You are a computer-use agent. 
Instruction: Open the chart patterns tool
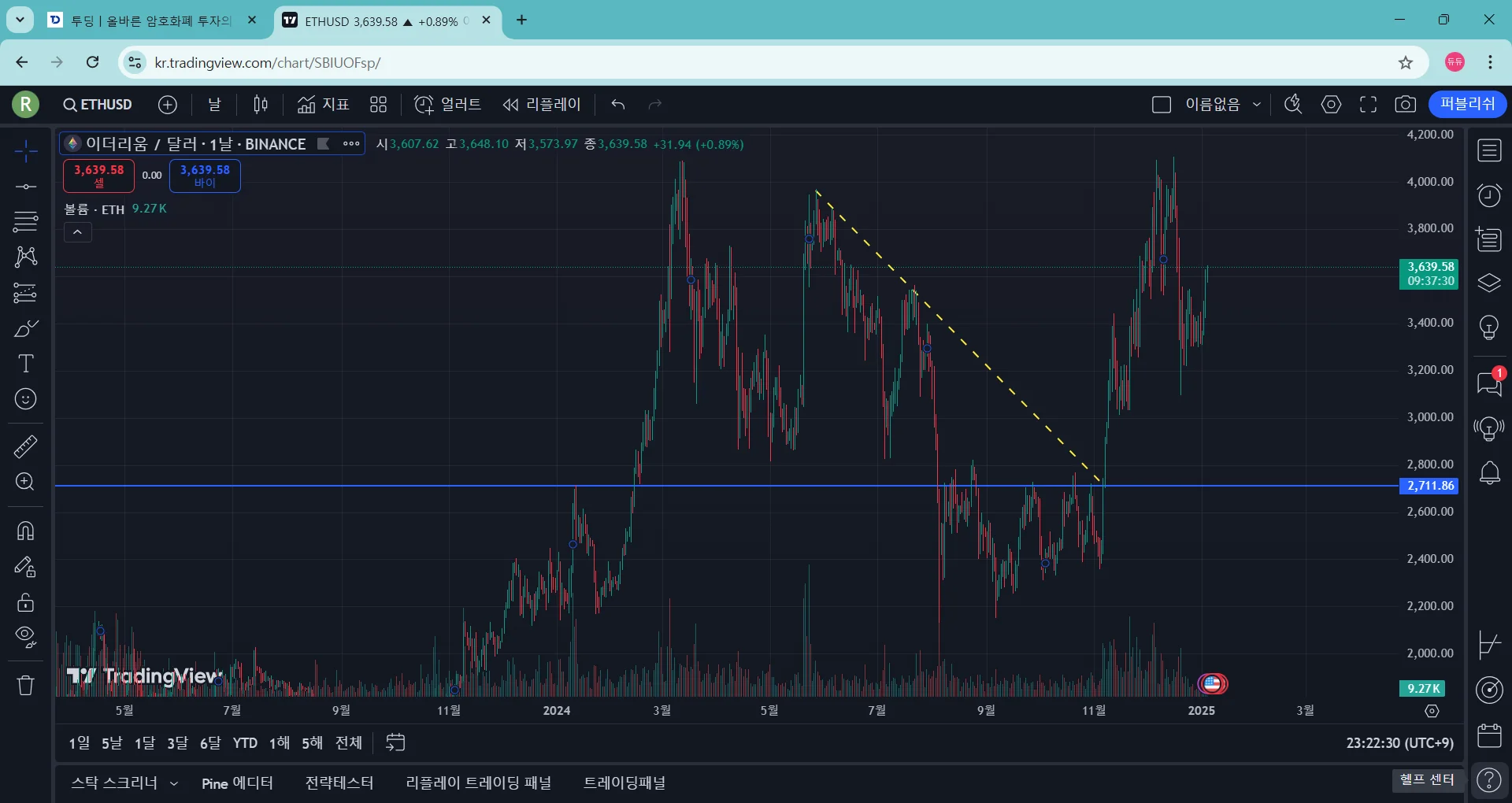click(25, 257)
